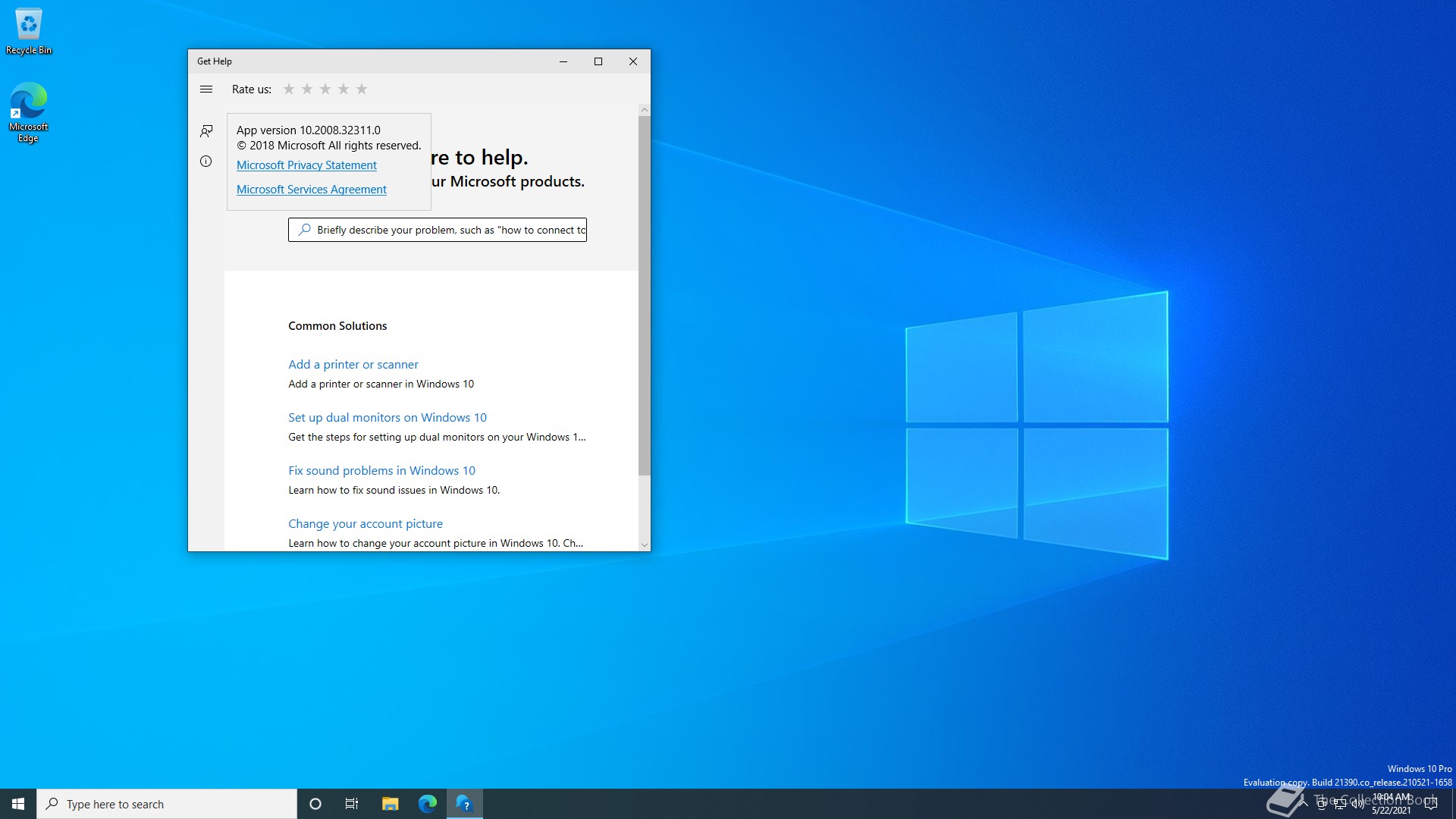The height and width of the screenshot is (819, 1456).
Task: Click the problem description search field
Action: (438, 230)
